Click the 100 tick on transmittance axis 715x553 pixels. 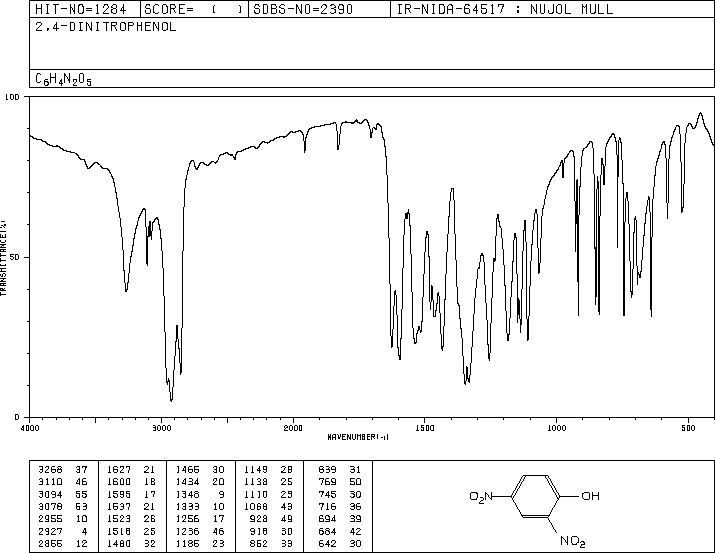12,97
